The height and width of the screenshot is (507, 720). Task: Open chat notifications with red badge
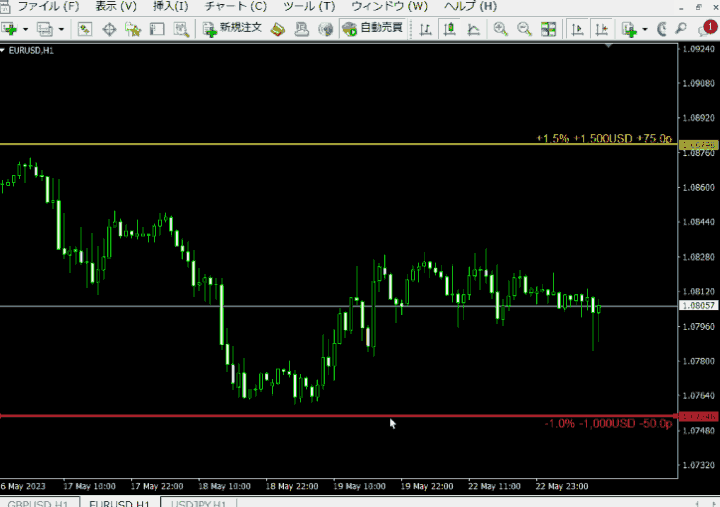pyautogui.click(x=708, y=28)
